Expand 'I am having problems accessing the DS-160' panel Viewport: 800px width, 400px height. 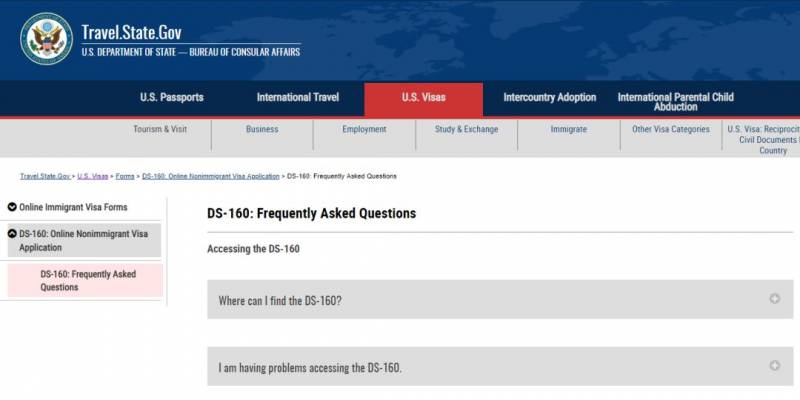[310, 367]
